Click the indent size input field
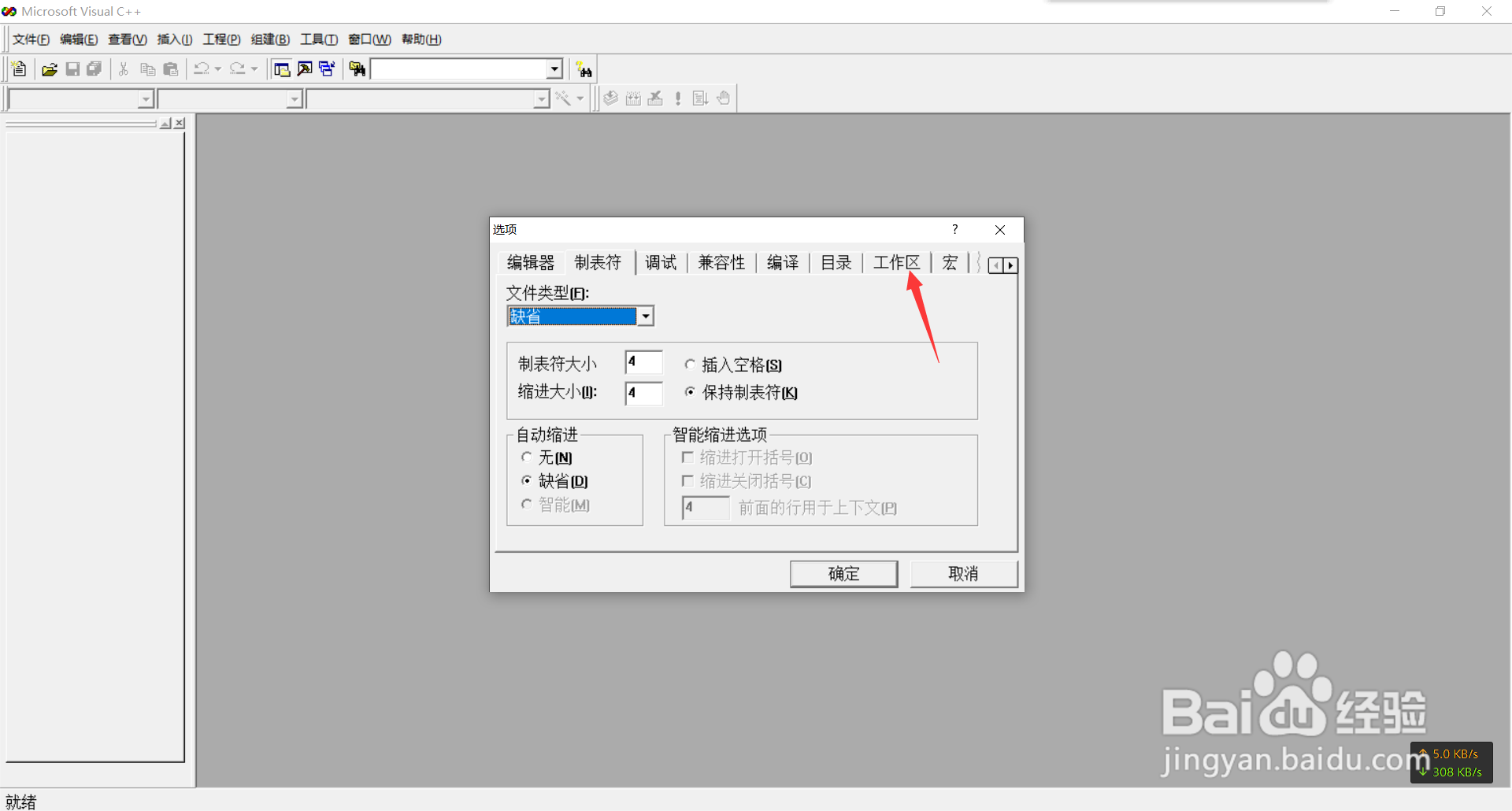The height and width of the screenshot is (811, 1512). click(644, 393)
